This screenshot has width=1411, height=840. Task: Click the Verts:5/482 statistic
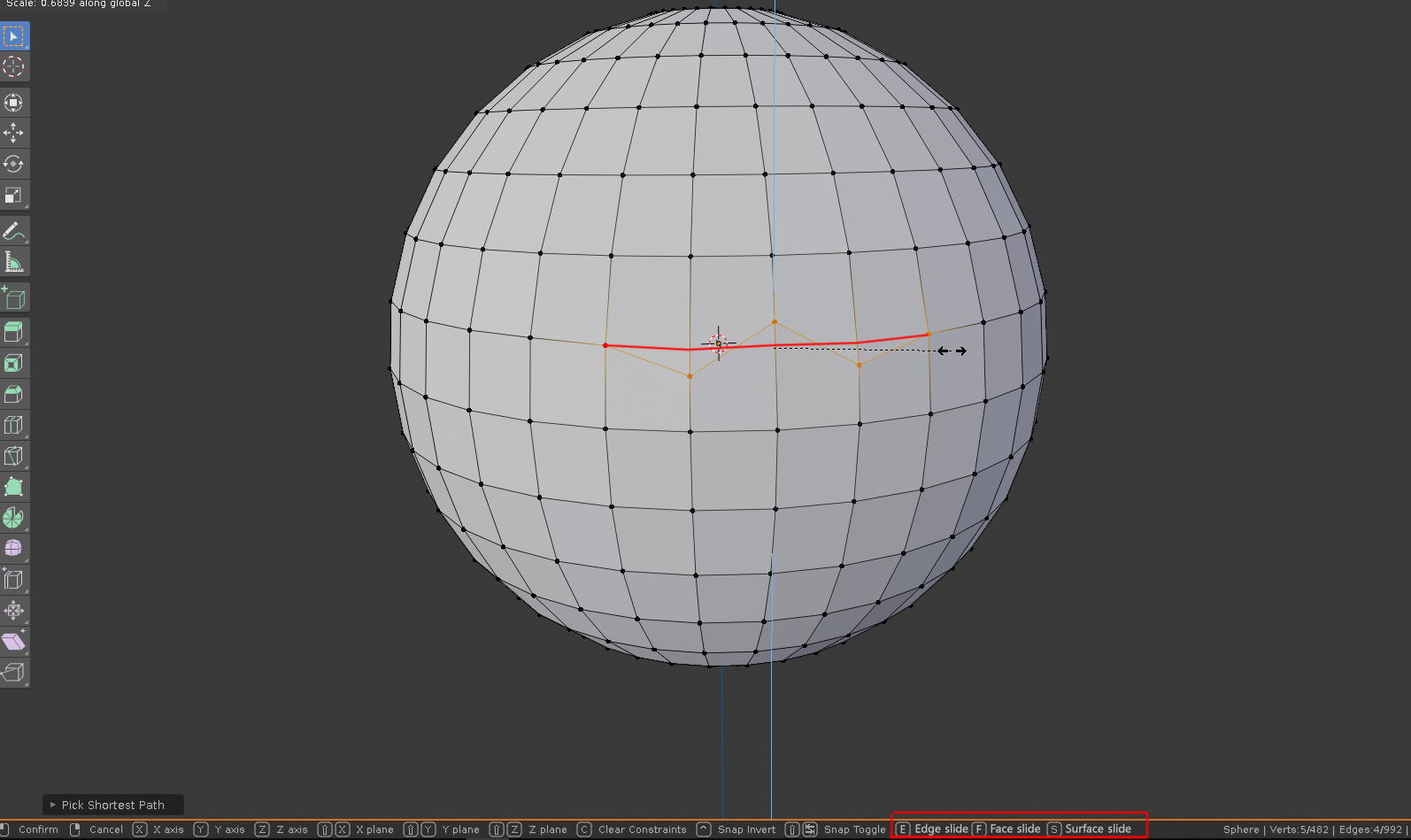pyautogui.click(x=1299, y=829)
